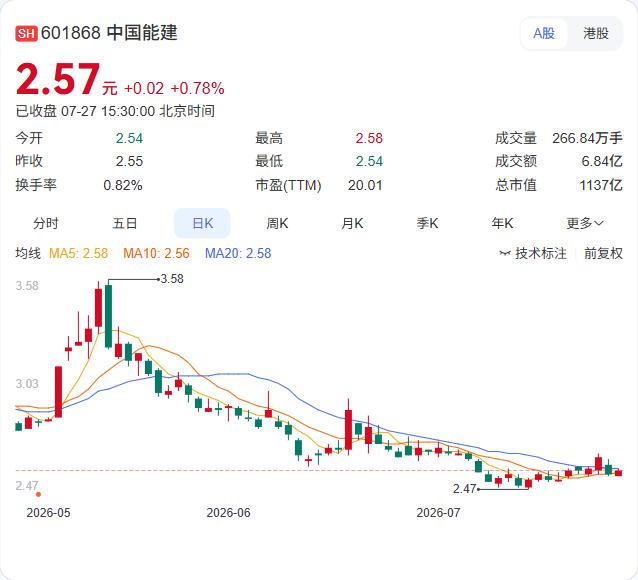Click the large 2.57 current price
Screen dimensions: 638x580
57,79
